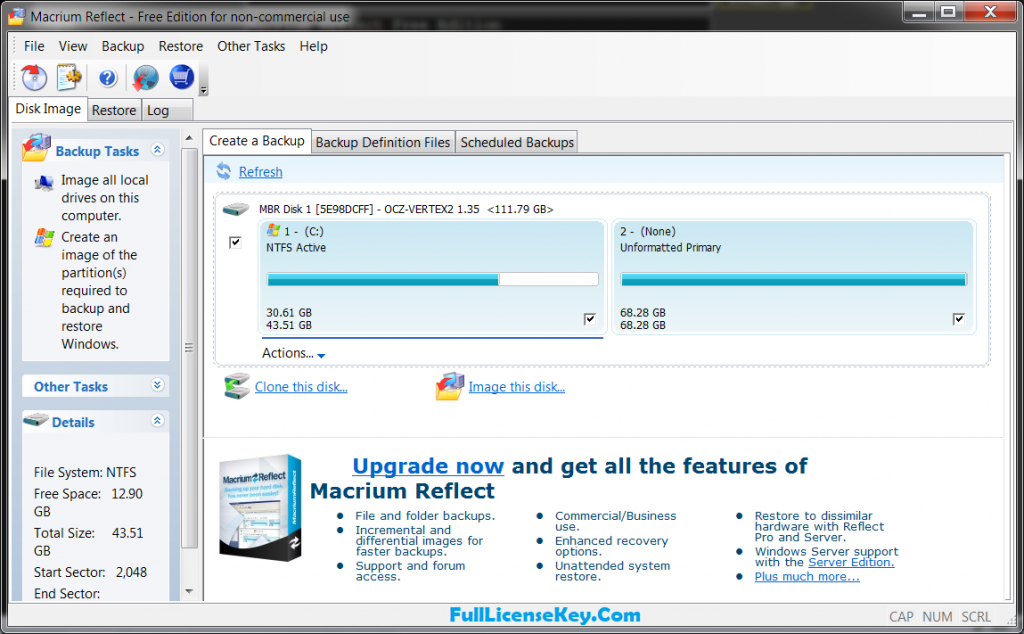
Task: Click the left panel scroll down arrow
Action: [x=189, y=592]
